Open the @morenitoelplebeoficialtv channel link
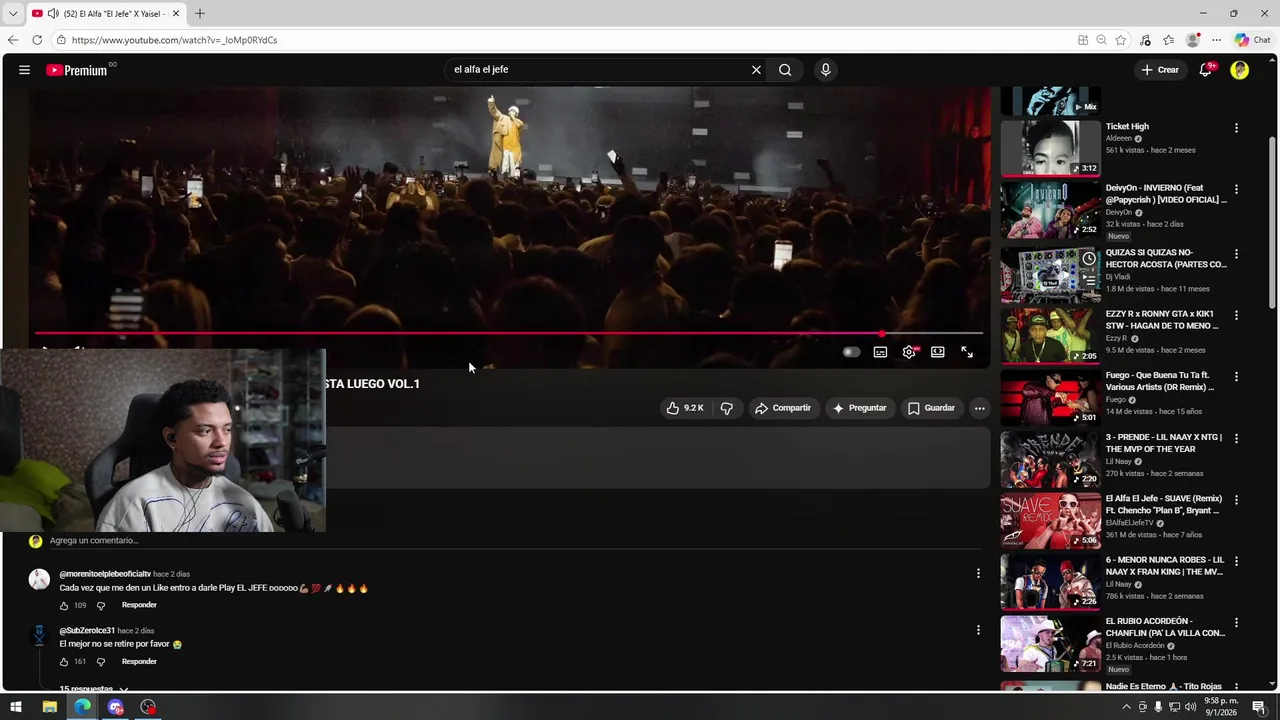 point(105,574)
